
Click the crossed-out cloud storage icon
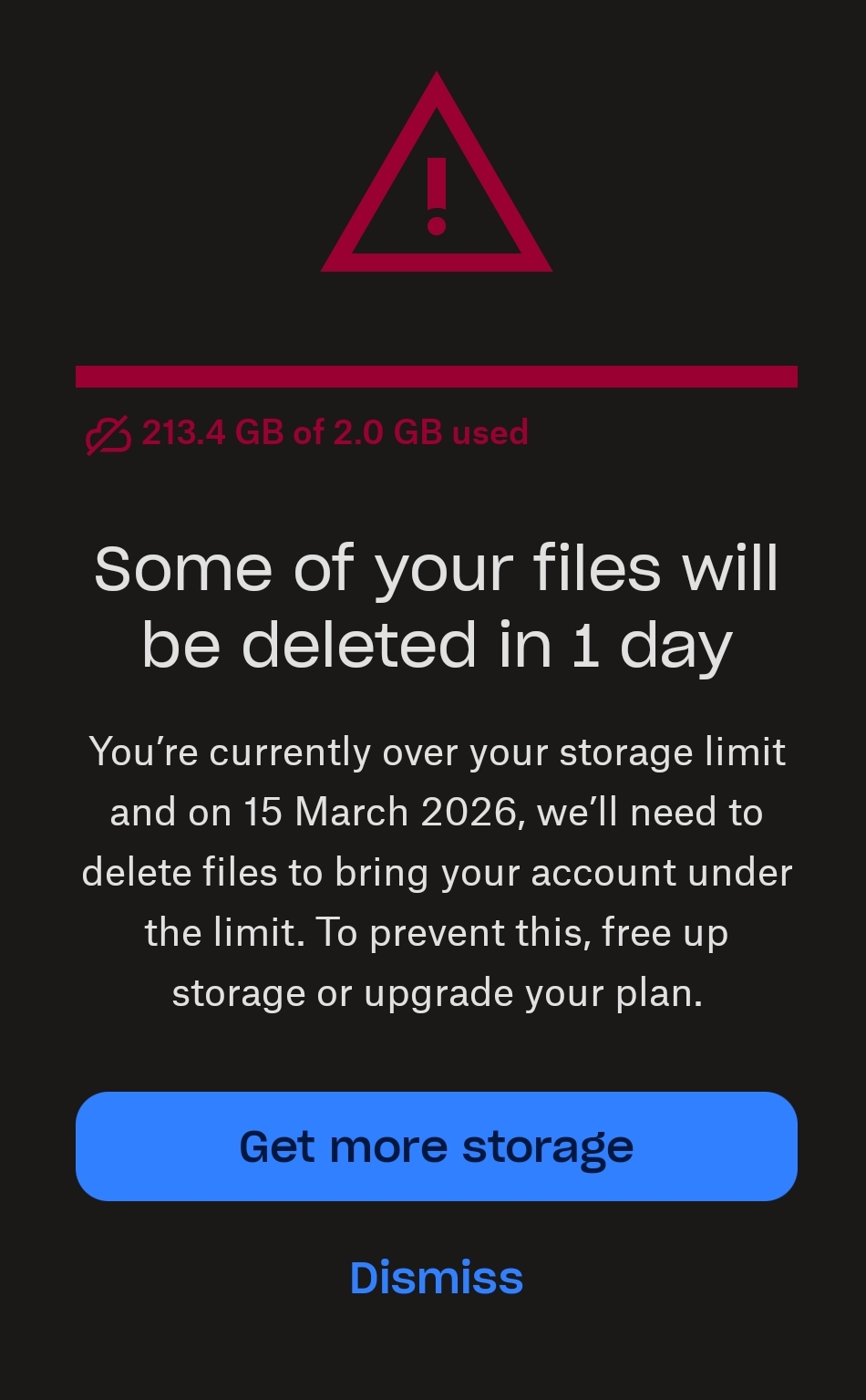point(108,434)
